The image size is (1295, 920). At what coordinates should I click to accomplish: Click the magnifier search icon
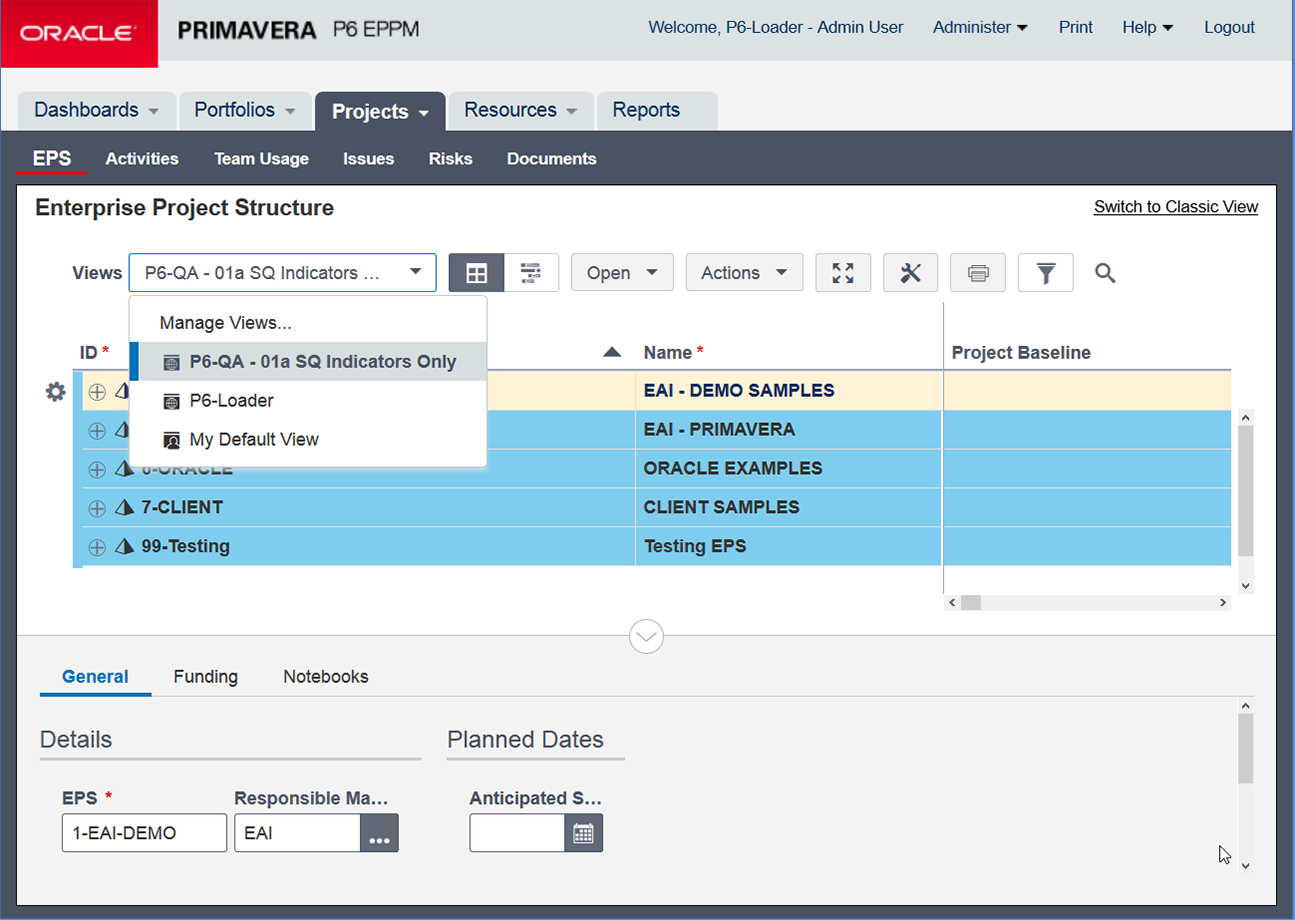point(1105,273)
